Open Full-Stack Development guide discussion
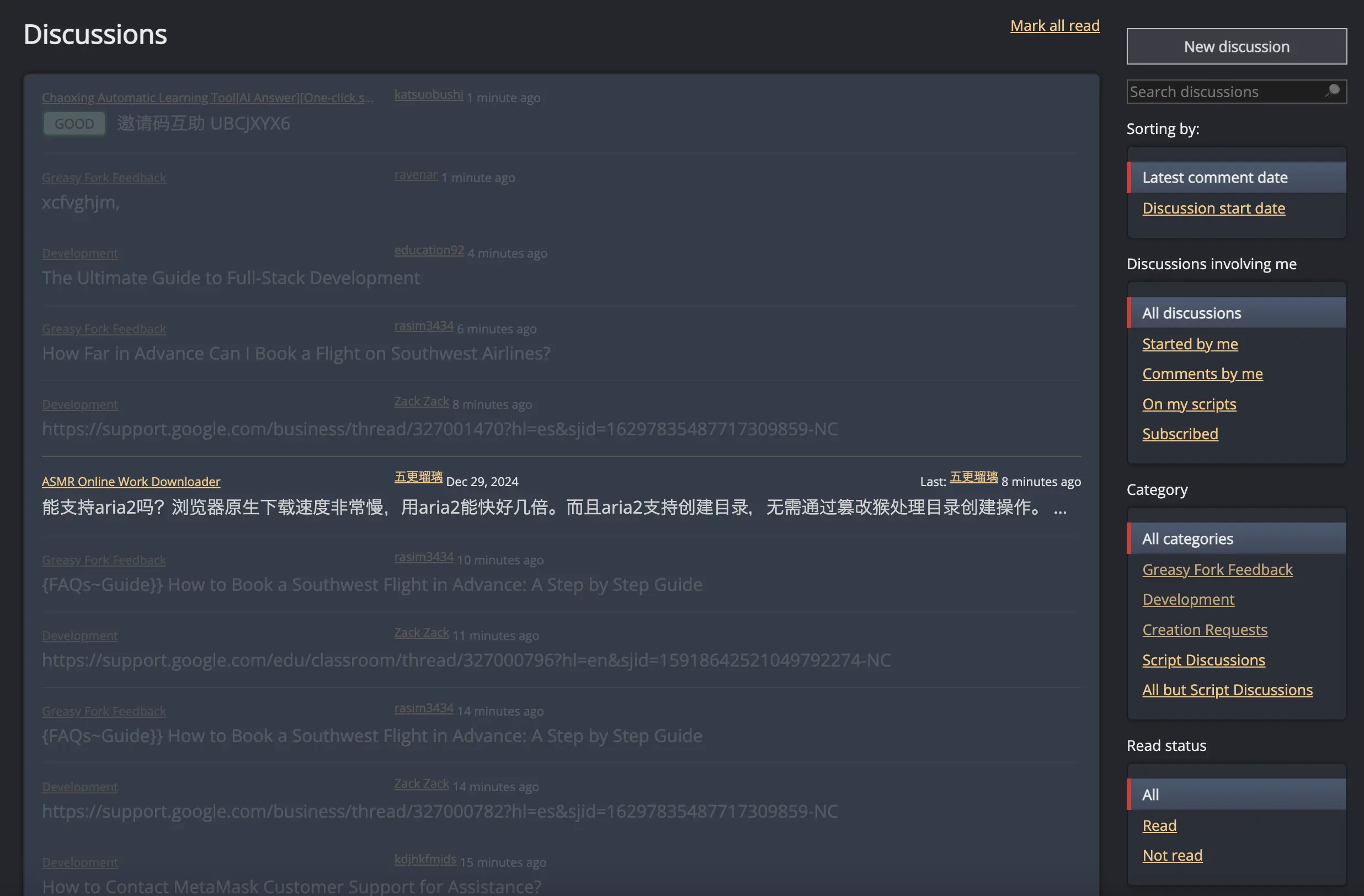Image resolution: width=1364 pixels, height=896 pixels. (x=231, y=278)
